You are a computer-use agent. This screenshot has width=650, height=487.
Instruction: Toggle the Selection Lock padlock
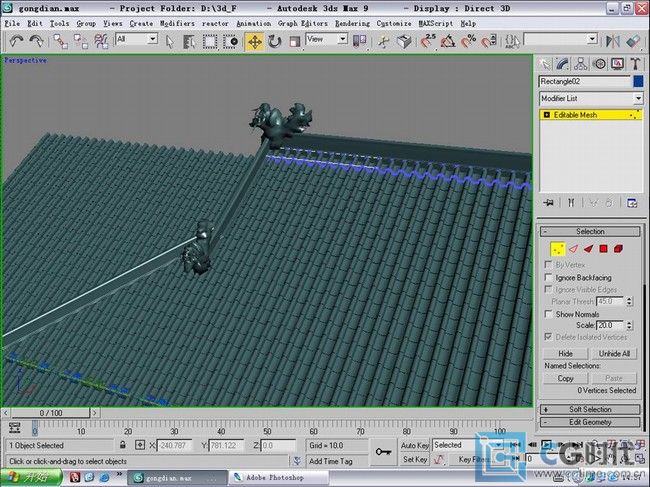[122, 445]
